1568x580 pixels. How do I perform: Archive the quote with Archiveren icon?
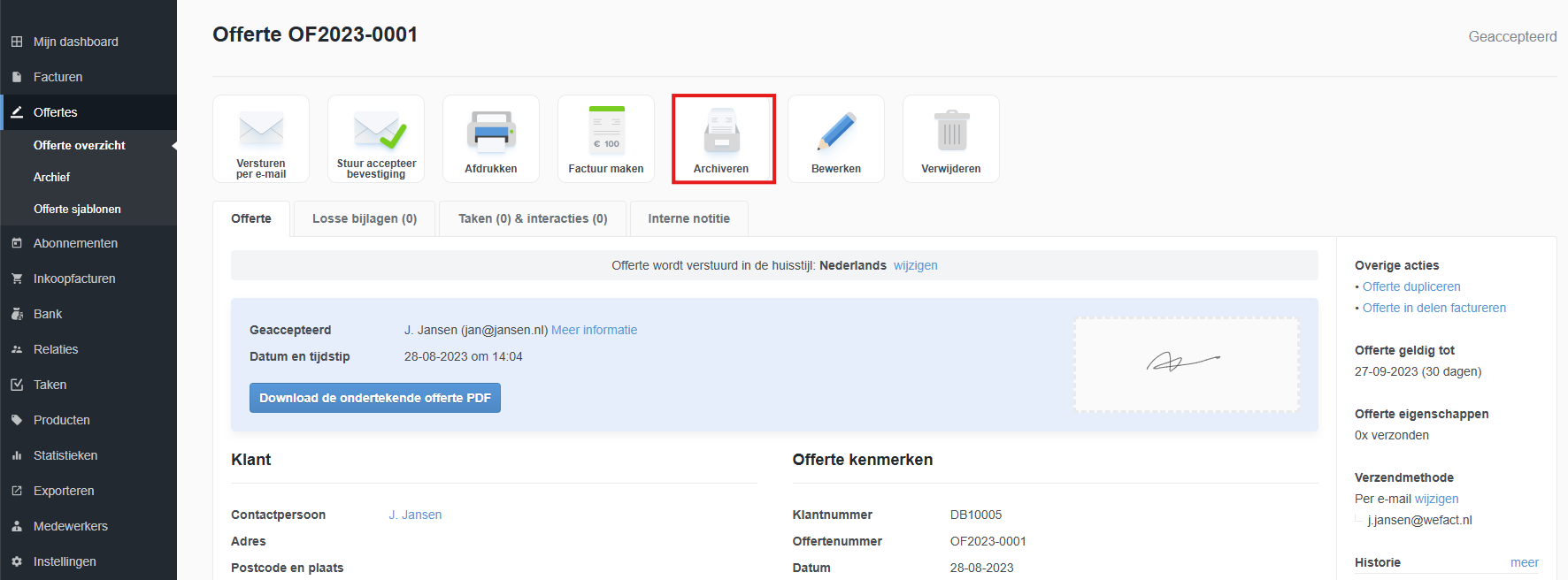point(722,133)
